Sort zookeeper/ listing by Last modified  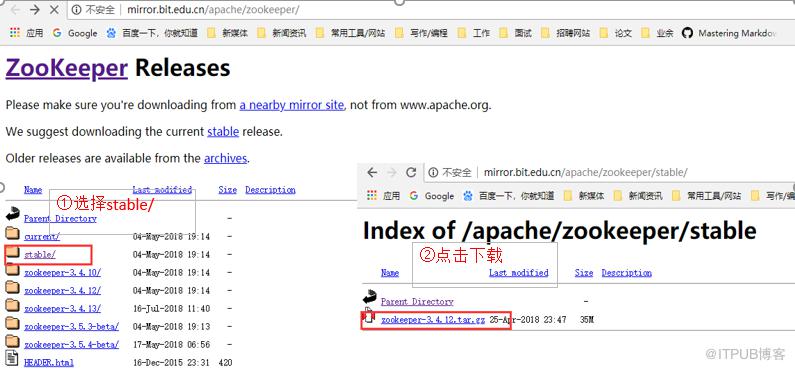click(x=162, y=190)
